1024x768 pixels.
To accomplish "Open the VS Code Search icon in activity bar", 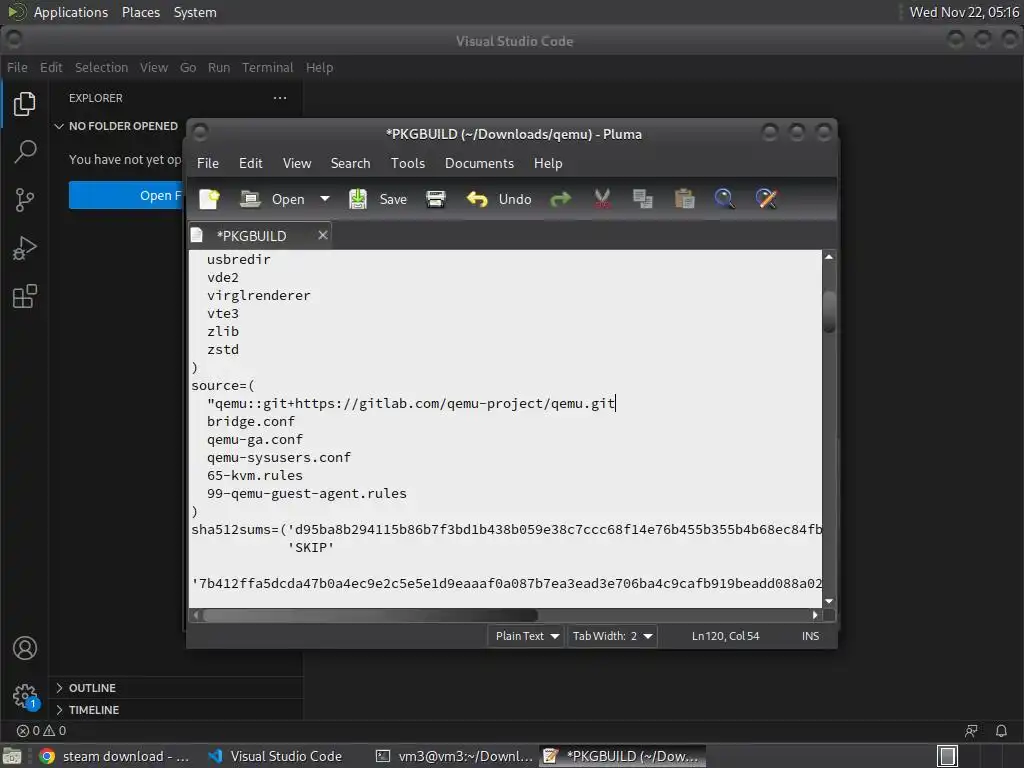I will pyautogui.click(x=25, y=152).
